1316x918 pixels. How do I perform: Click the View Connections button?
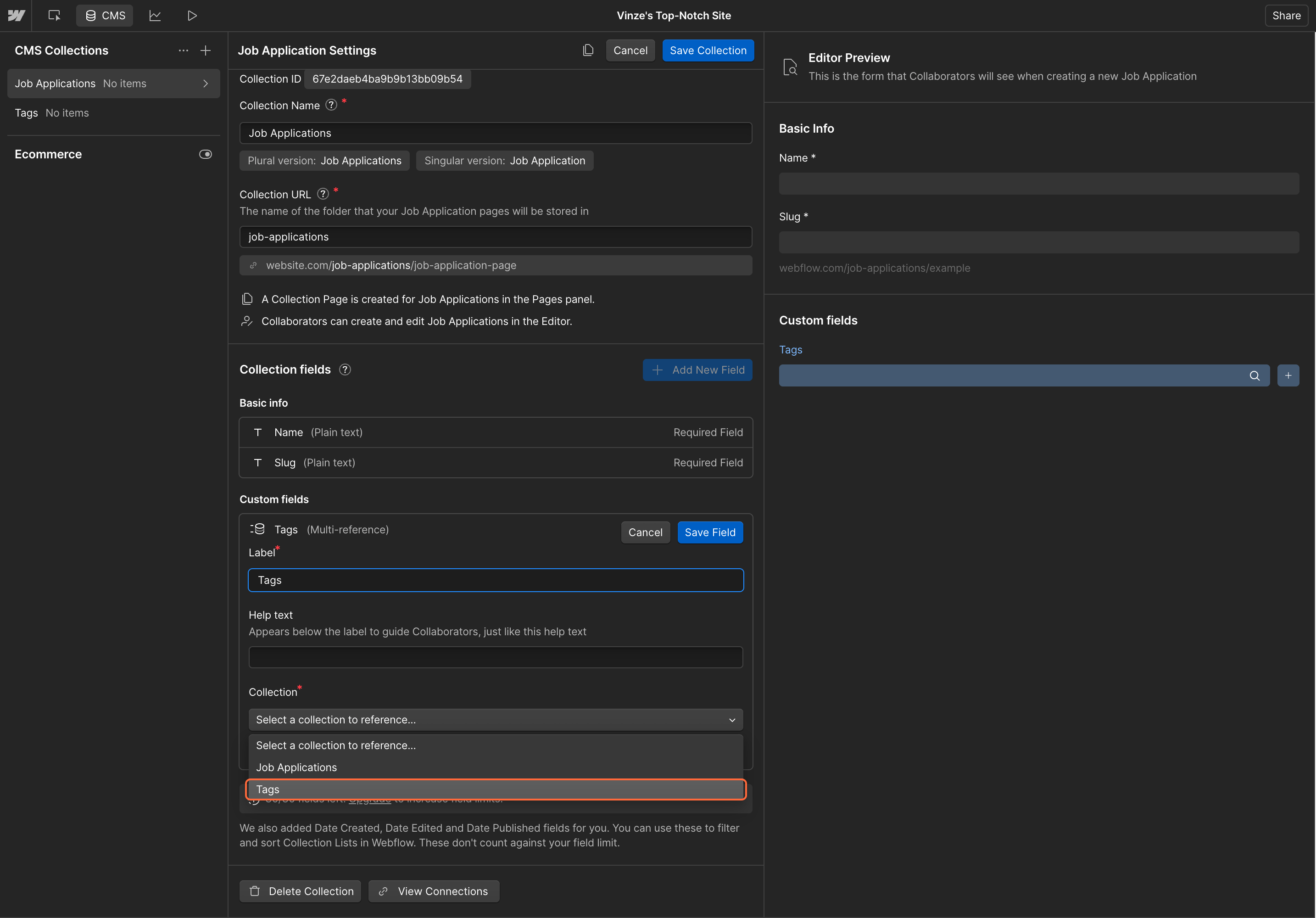click(434, 891)
